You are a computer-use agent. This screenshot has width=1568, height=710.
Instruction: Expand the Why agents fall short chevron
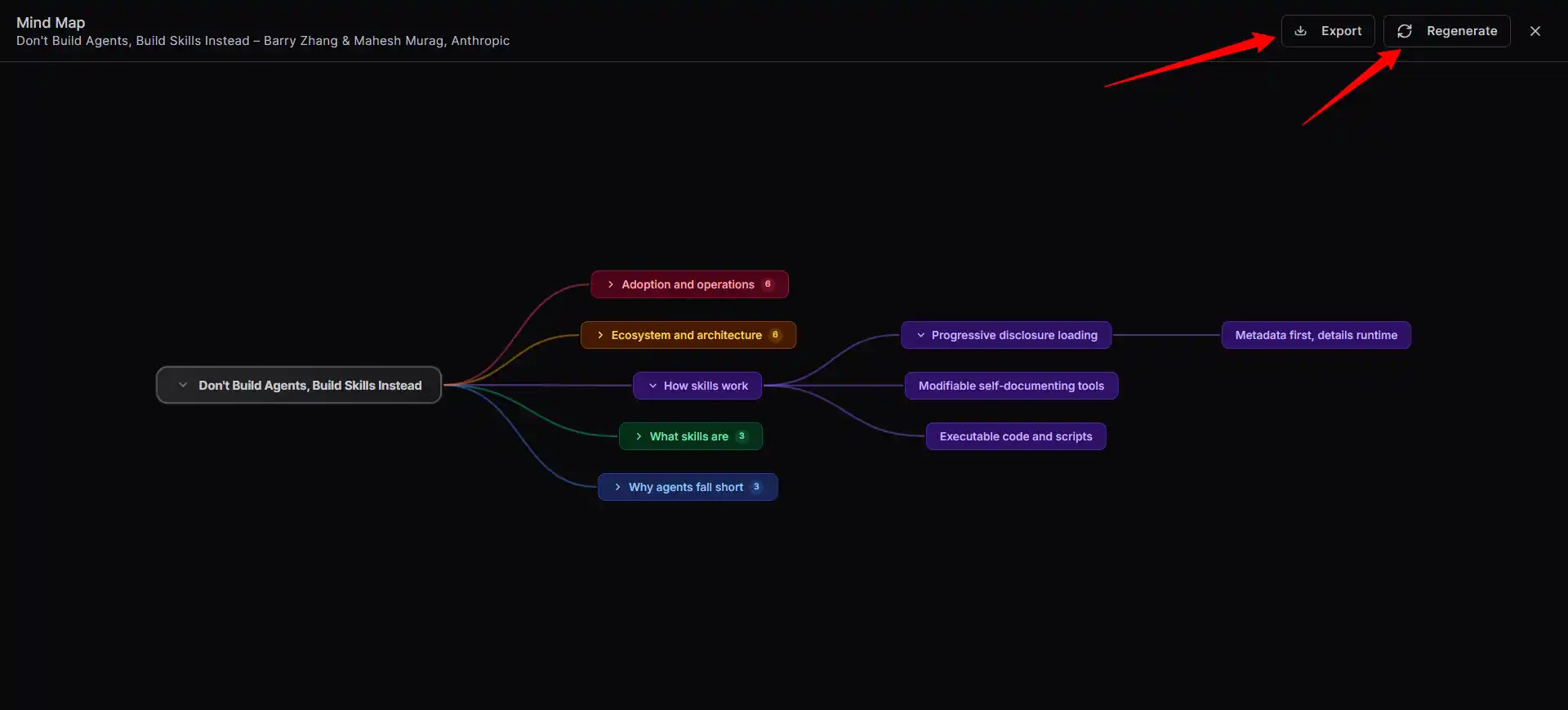click(617, 487)
